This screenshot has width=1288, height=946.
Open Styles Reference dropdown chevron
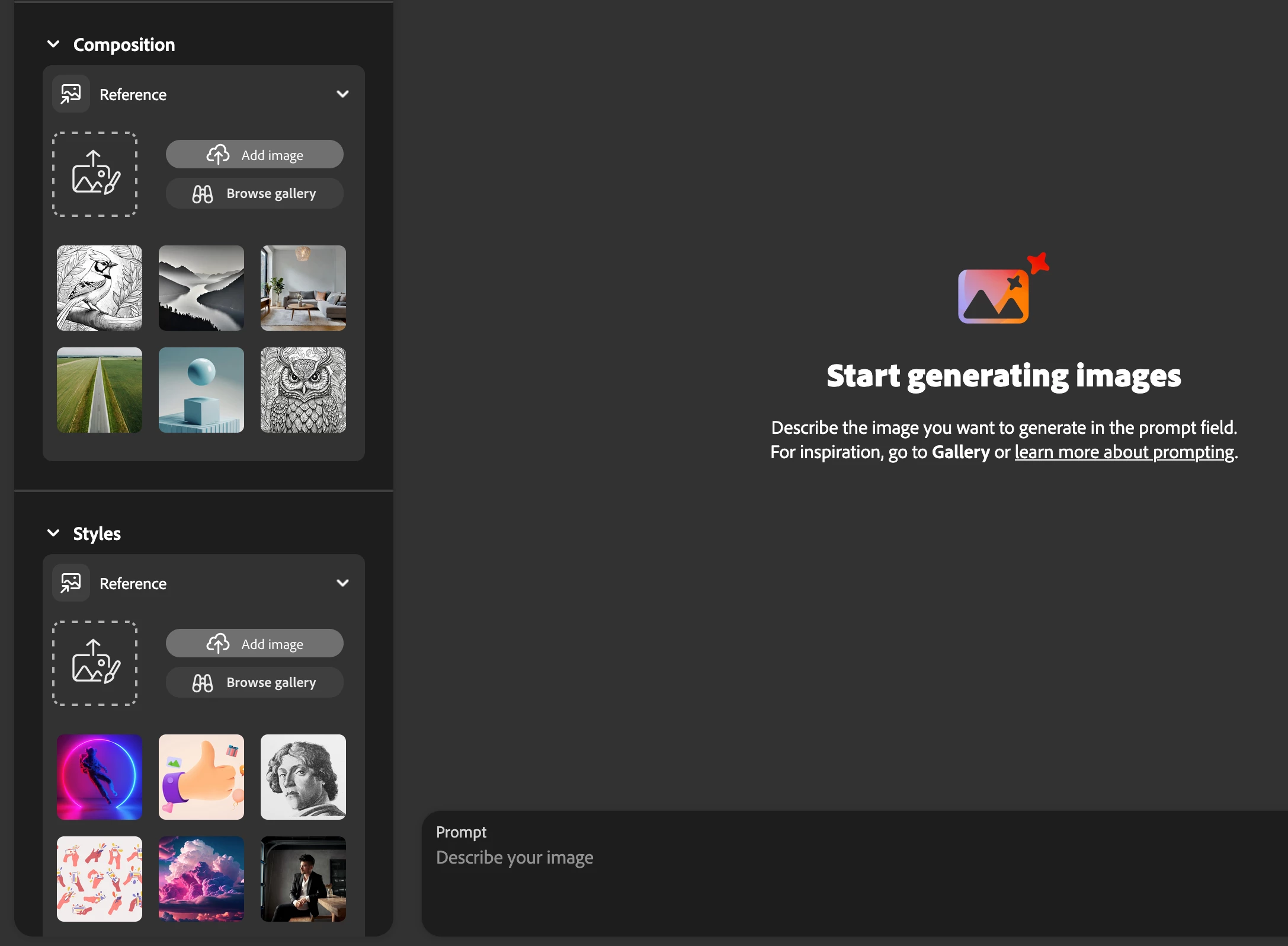click(342, 583)
